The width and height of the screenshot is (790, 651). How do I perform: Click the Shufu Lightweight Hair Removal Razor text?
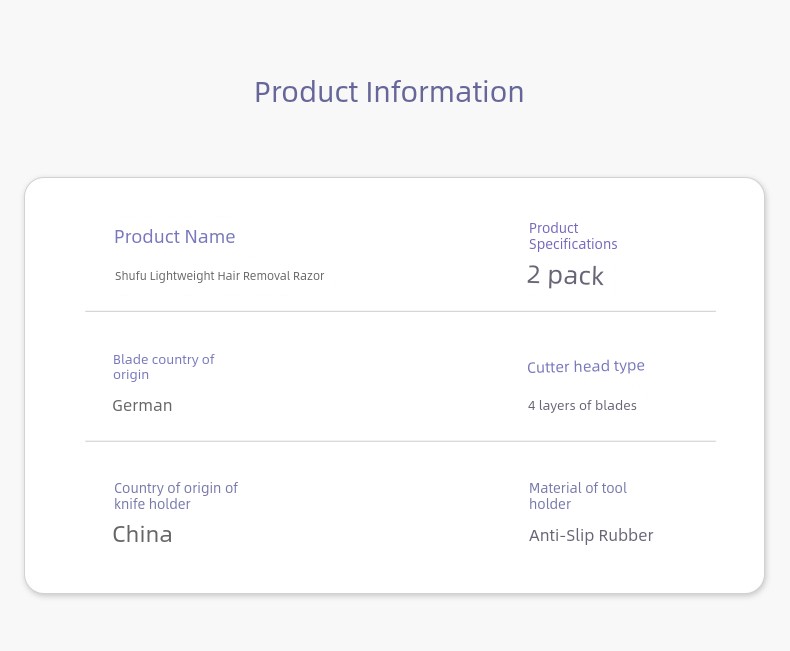[x=219, y=276]
